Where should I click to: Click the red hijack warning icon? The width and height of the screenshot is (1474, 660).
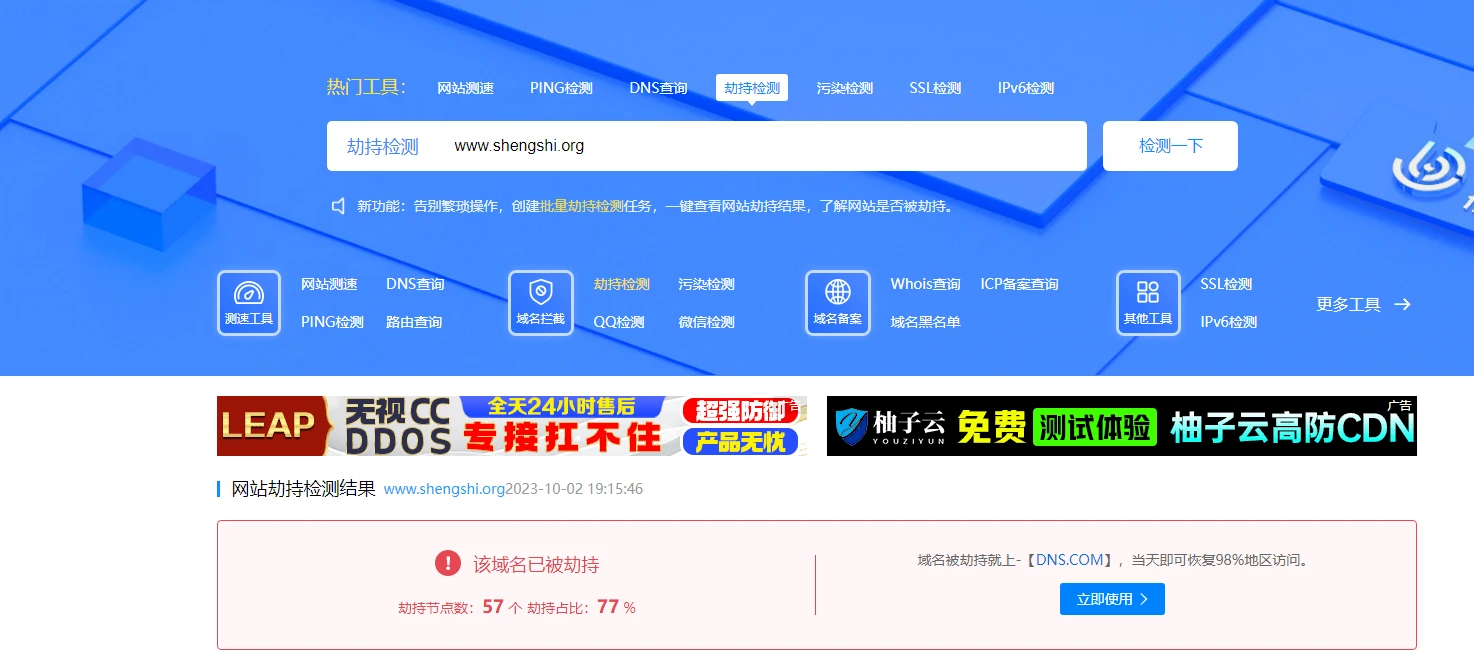click(447, 564)
